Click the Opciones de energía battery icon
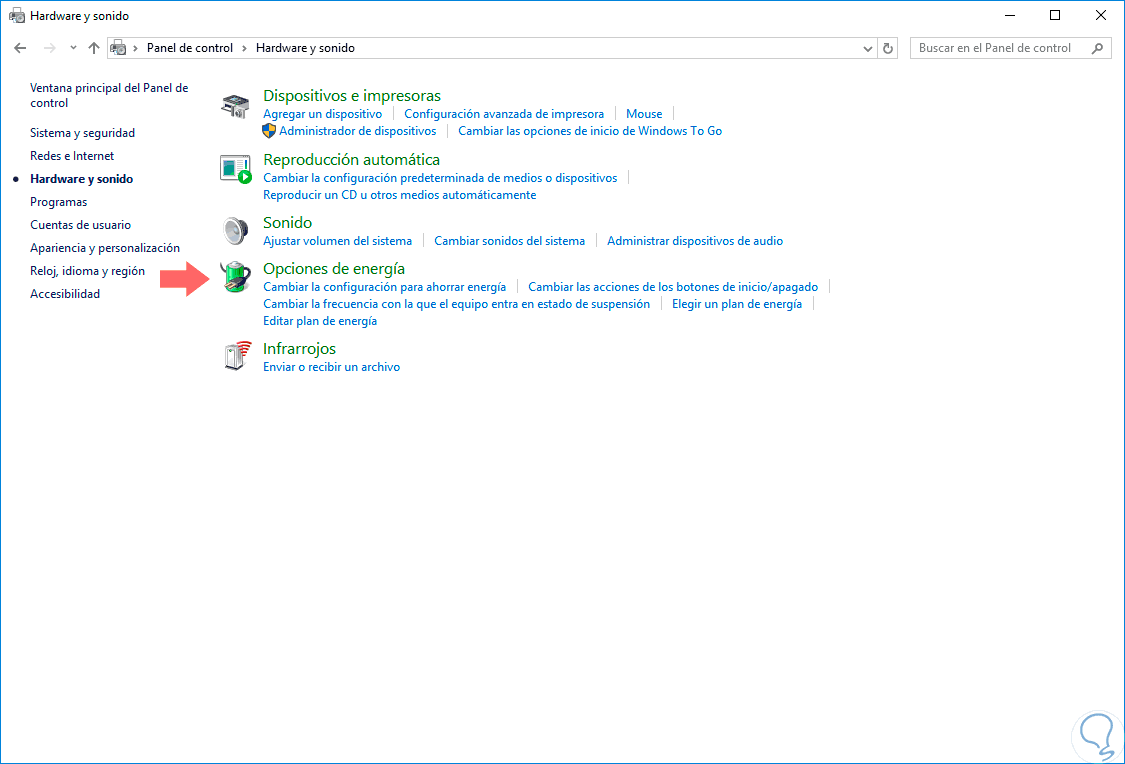The width and height of the screenshot is (1125, 764). 235,277
